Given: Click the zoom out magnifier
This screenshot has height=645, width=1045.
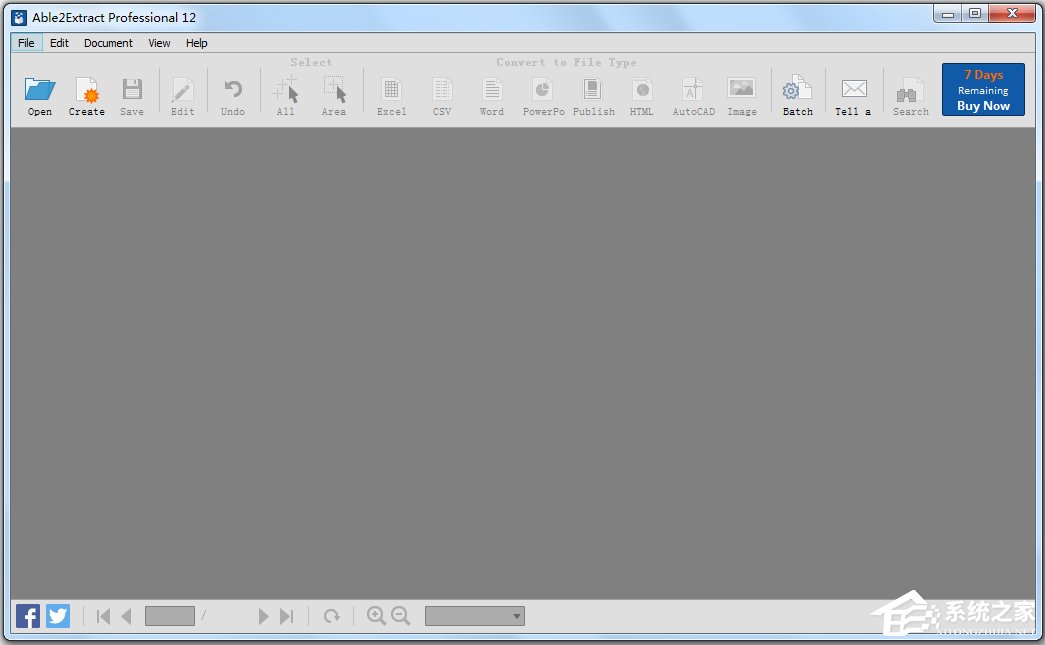Looking at the screenshot, I should (401, 616).
